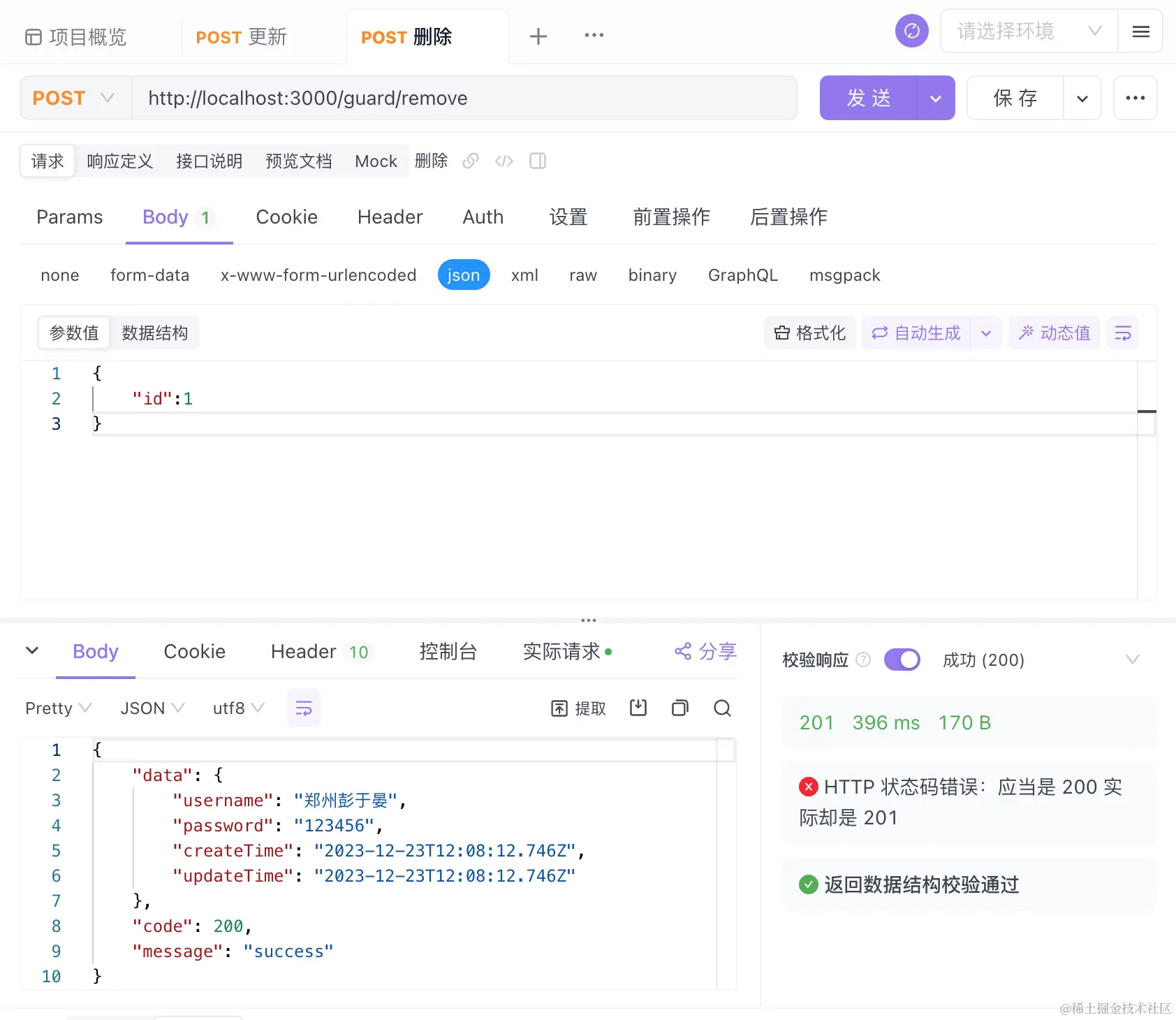Image resolution: width=1176 pixels, height=1020 pixels.
Task: Switch to 数据结构 view
Action: pyautogui.click(x=155, y=333)
